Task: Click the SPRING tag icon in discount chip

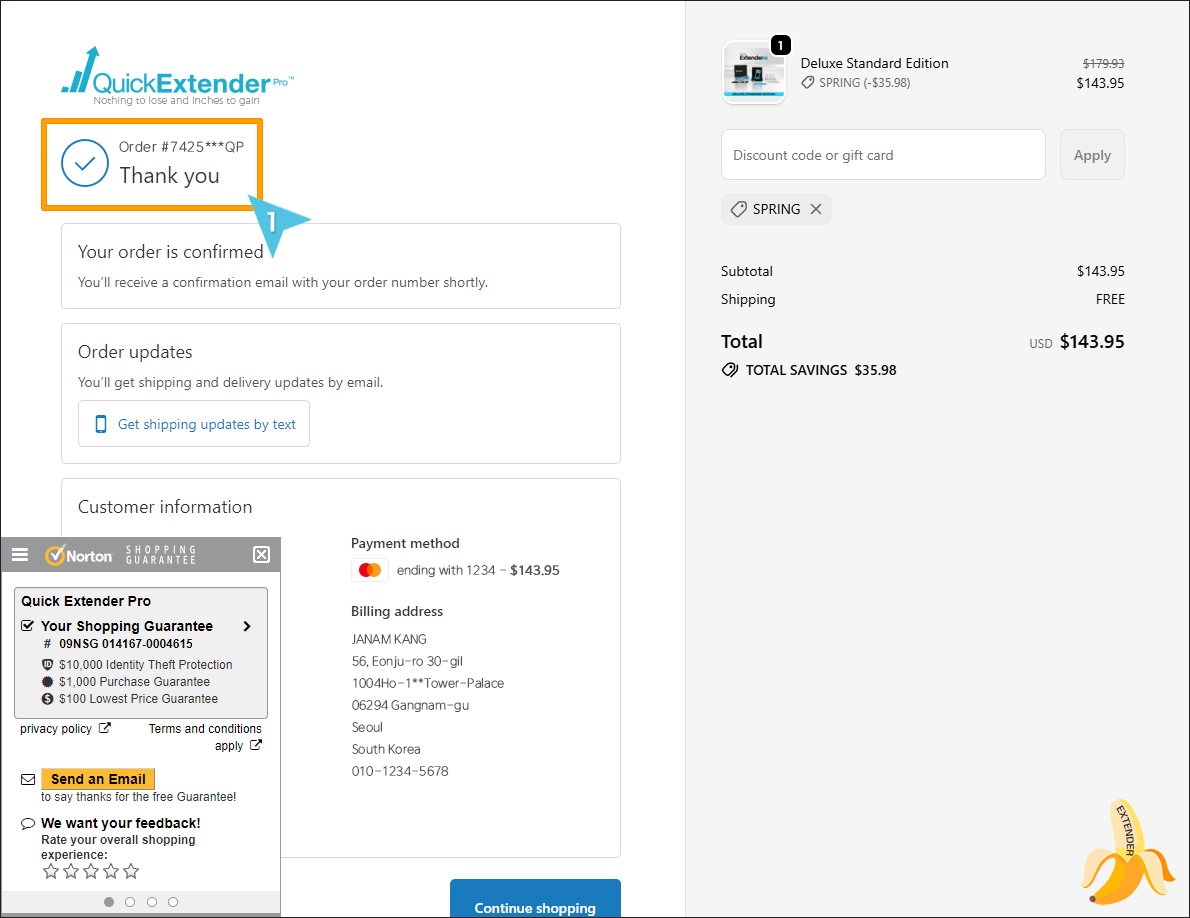Action: click(x=738, y=209)
